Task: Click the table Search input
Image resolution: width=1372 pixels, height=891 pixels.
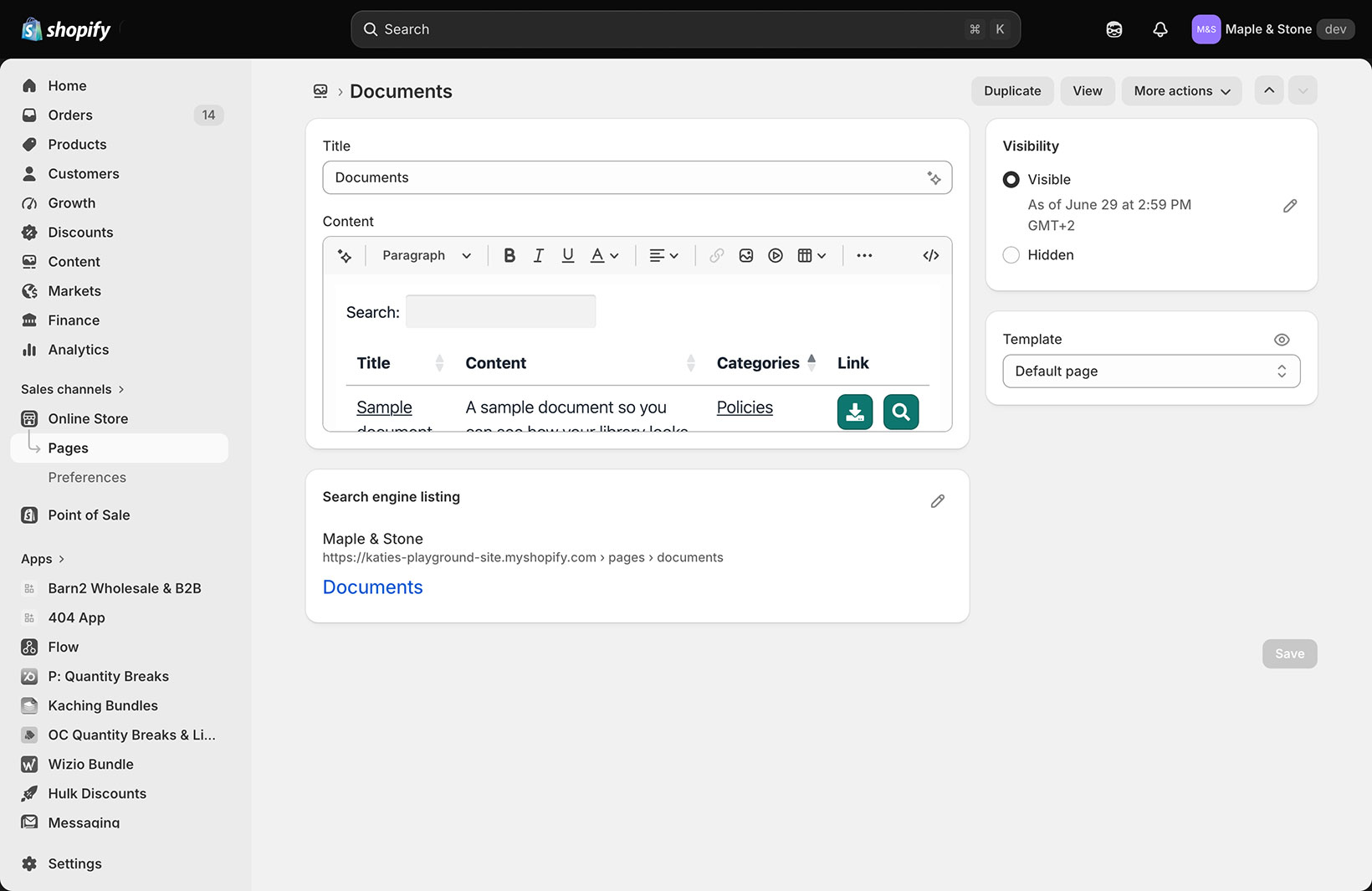Action: [500, 311]
